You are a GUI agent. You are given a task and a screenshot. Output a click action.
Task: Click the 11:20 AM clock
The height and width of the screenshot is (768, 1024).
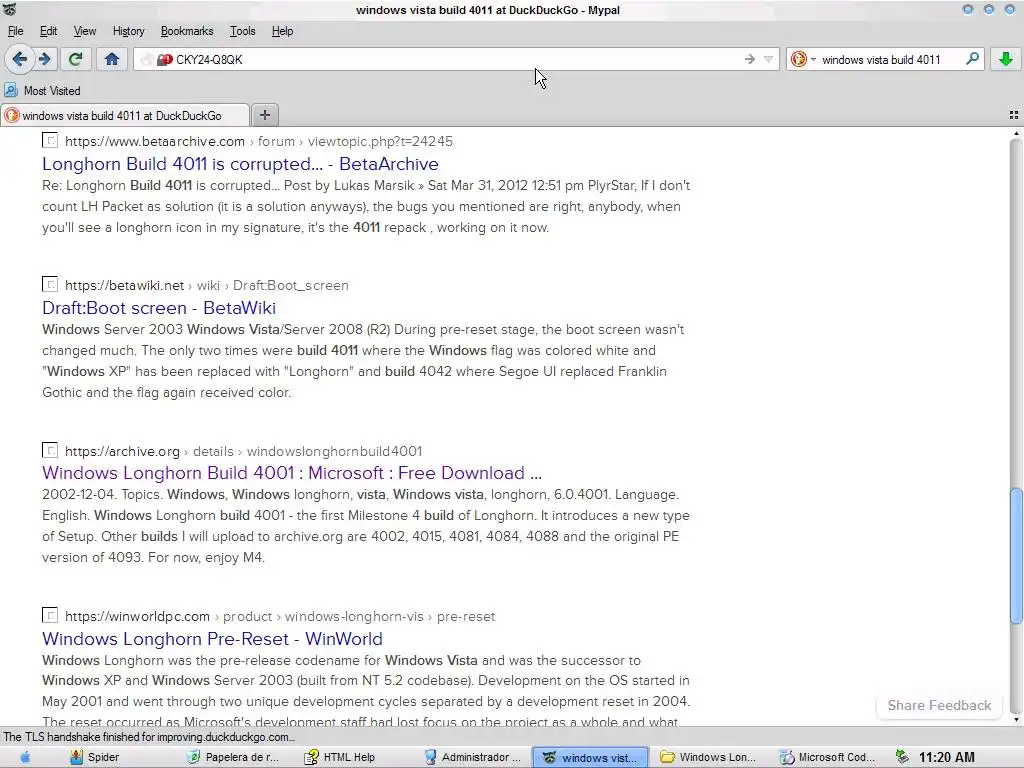pos(947,758)
